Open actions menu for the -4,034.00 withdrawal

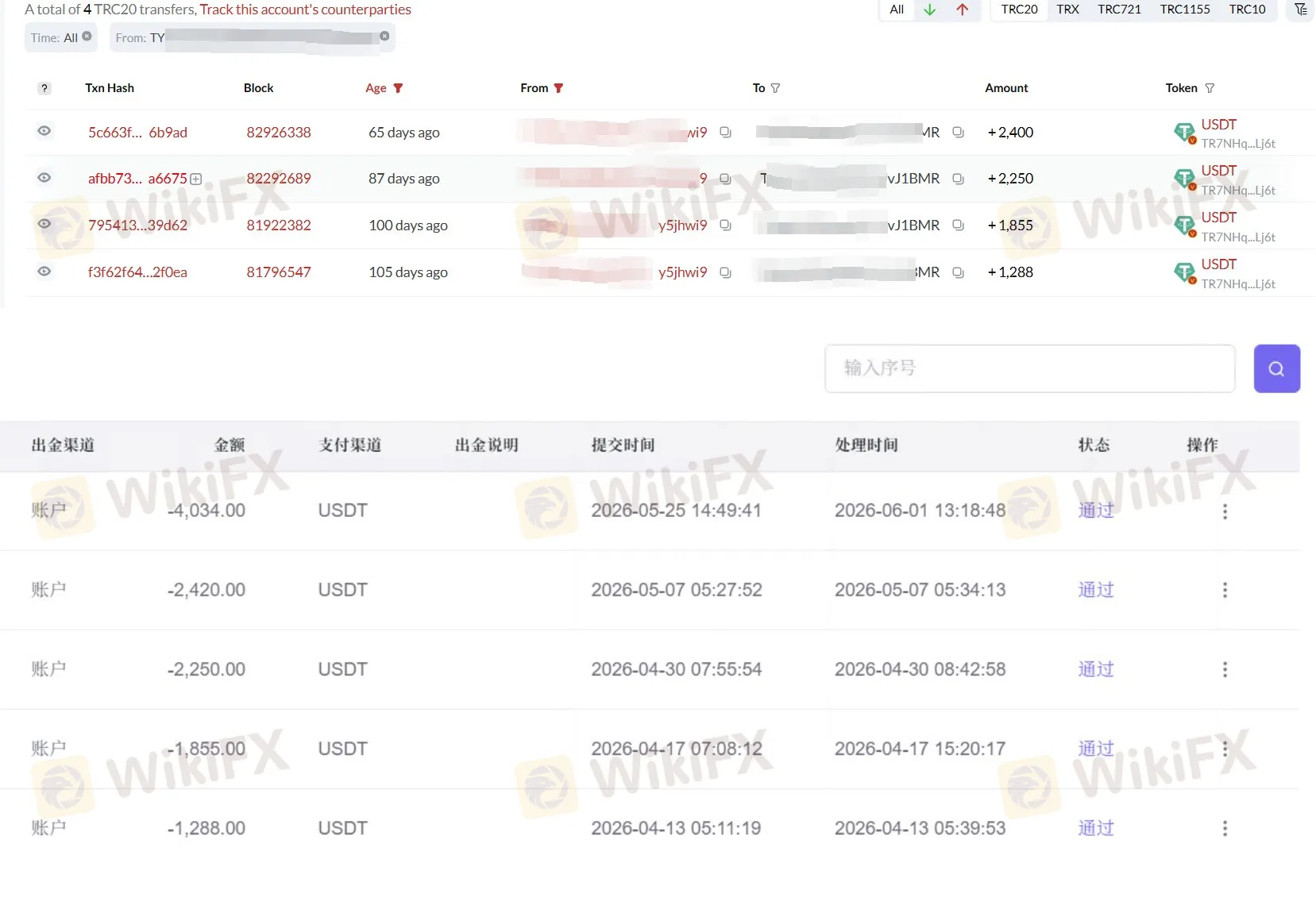[1225, 511]
